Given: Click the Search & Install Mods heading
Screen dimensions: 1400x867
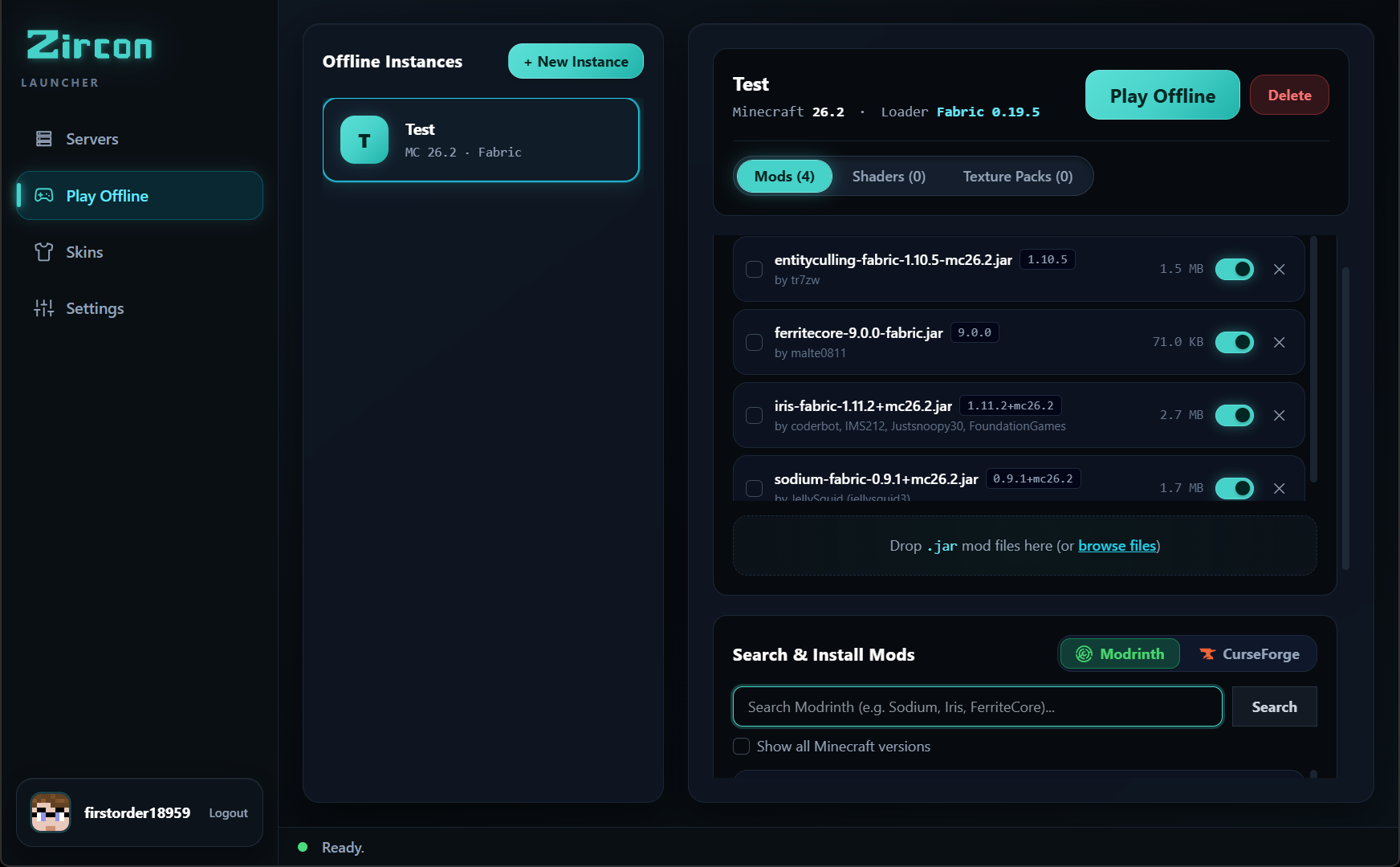Looking at the screenshot, I should pyautogui.click(x=824, y=654).
